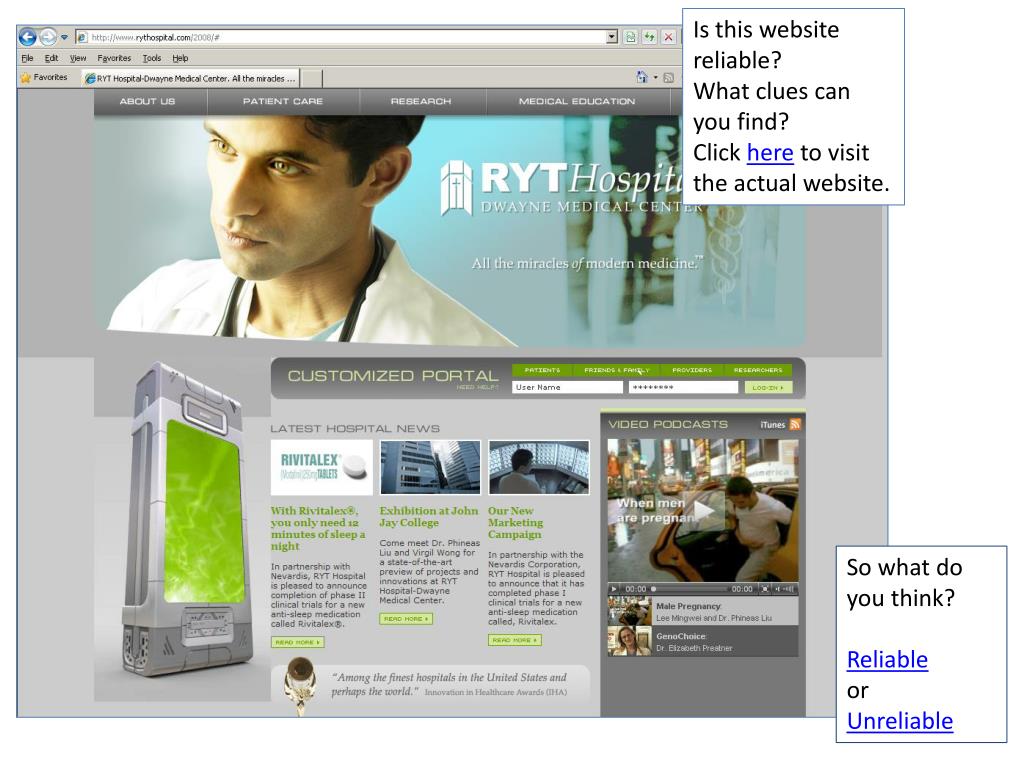Select the RYT Hospital browser tab
The width and height of the screenshot is (1024, 768).
[190, 78]
